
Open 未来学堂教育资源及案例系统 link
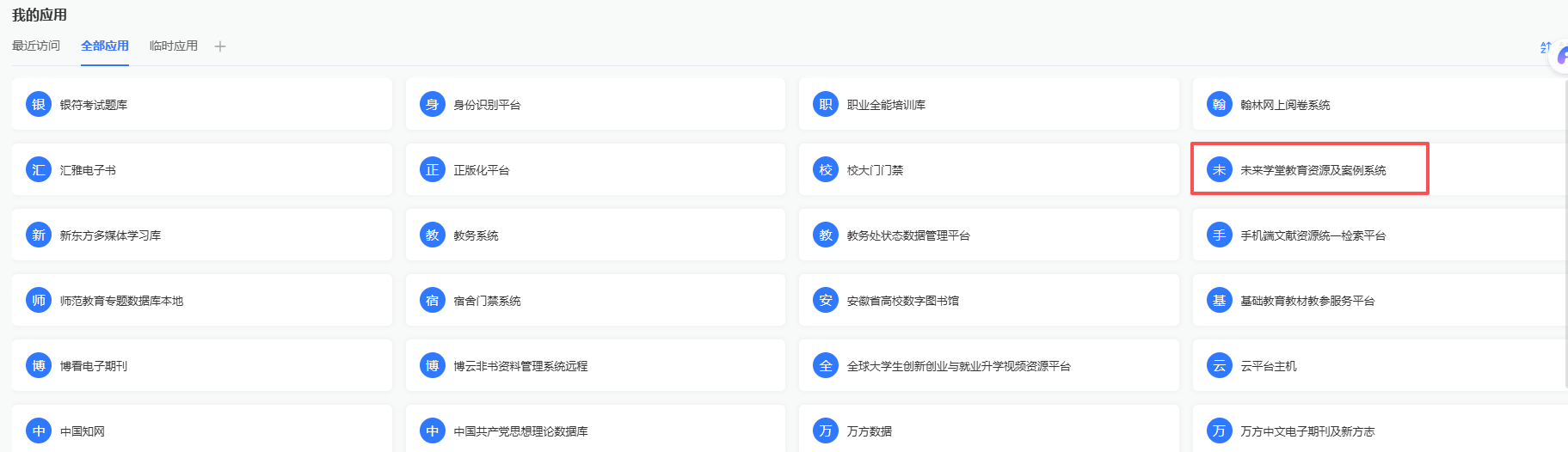[x=1313, y=170]
